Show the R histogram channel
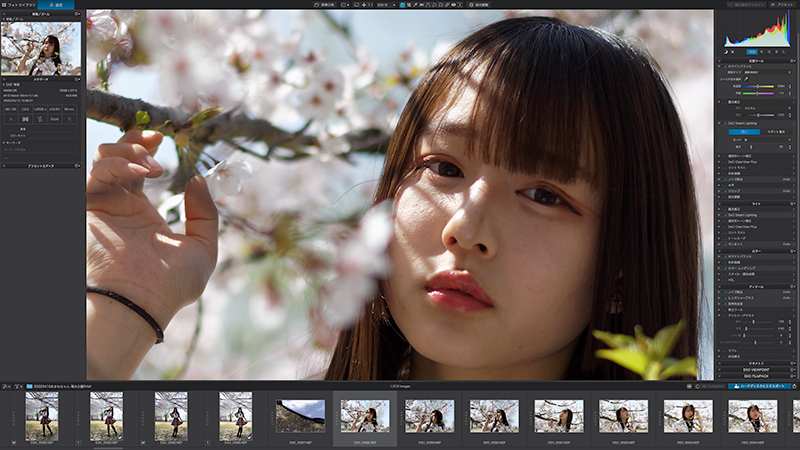Screen dimensions: 800x450 [x=762, y=52]
